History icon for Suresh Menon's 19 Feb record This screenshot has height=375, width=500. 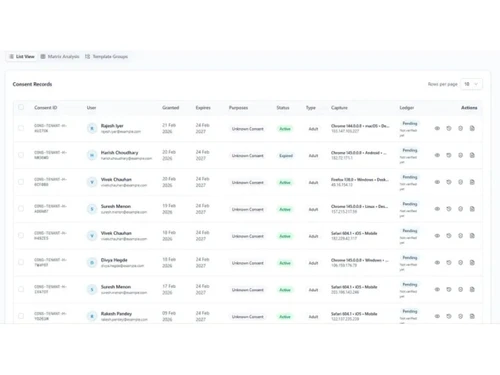449,209
